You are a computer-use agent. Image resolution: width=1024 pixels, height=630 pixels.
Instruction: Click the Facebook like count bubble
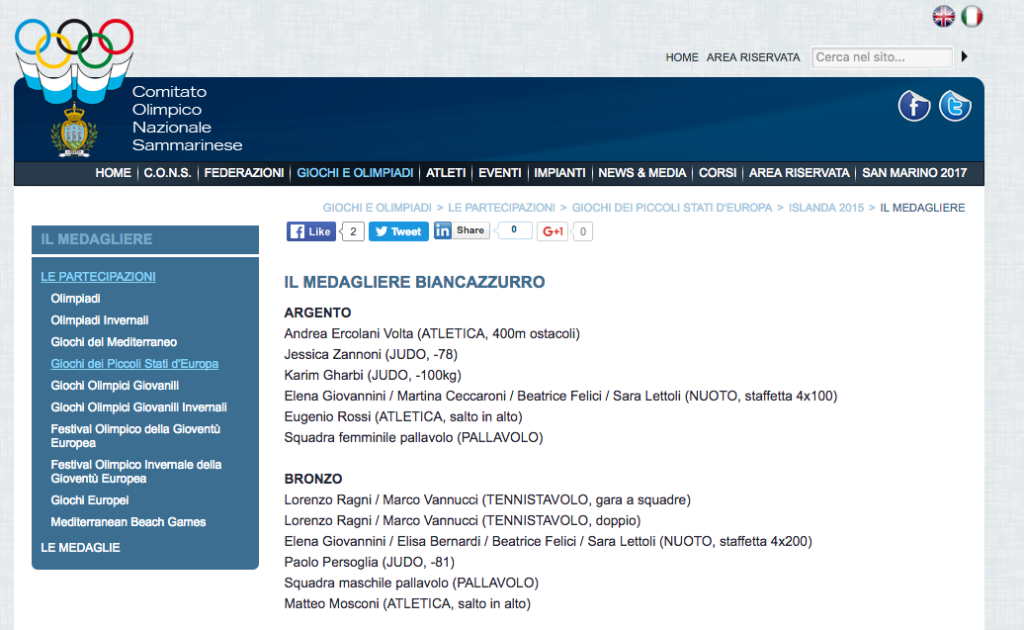[x=353, y=231]
